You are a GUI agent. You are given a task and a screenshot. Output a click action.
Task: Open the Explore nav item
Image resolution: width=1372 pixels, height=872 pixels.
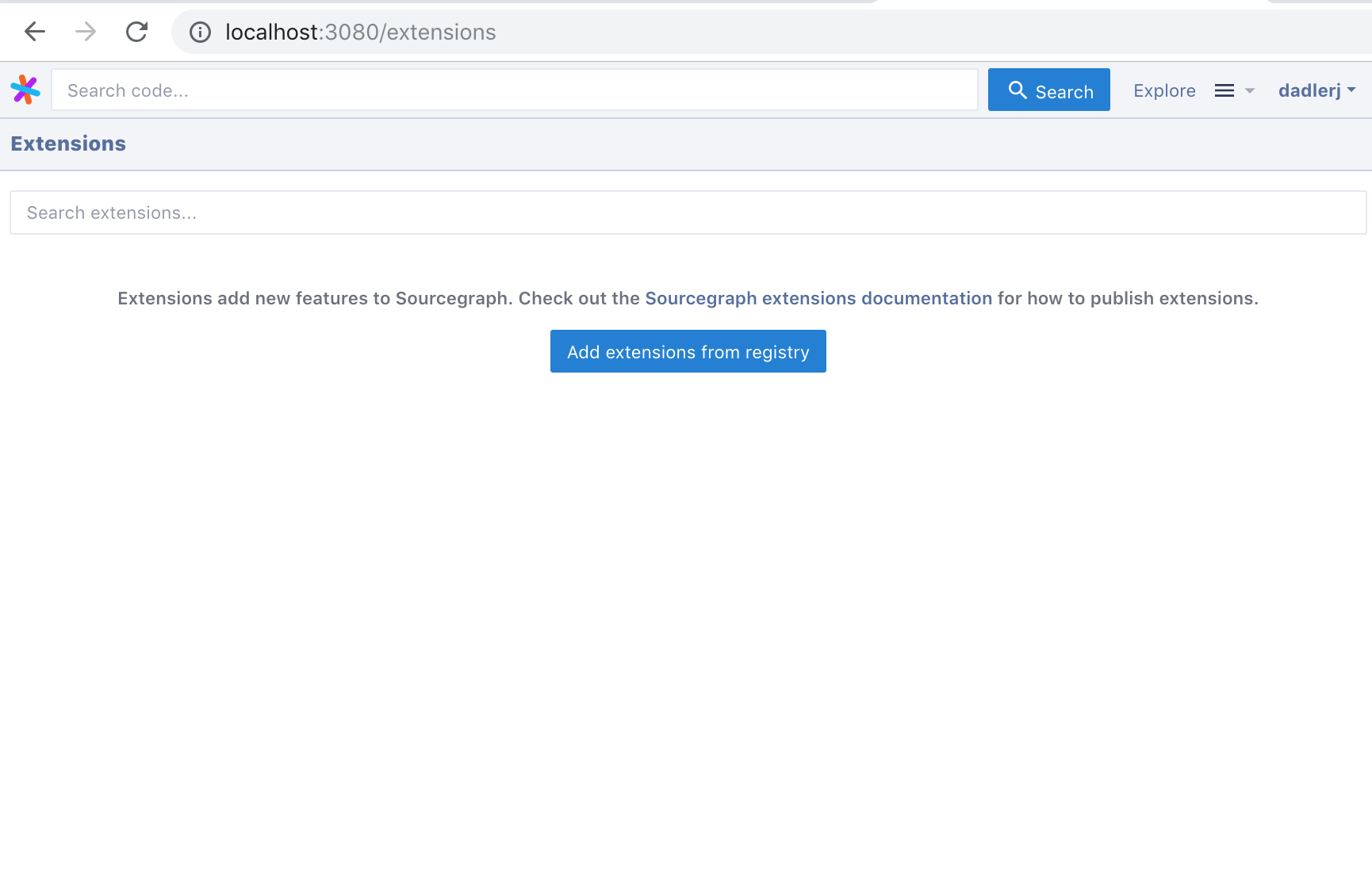(1164, 90)
